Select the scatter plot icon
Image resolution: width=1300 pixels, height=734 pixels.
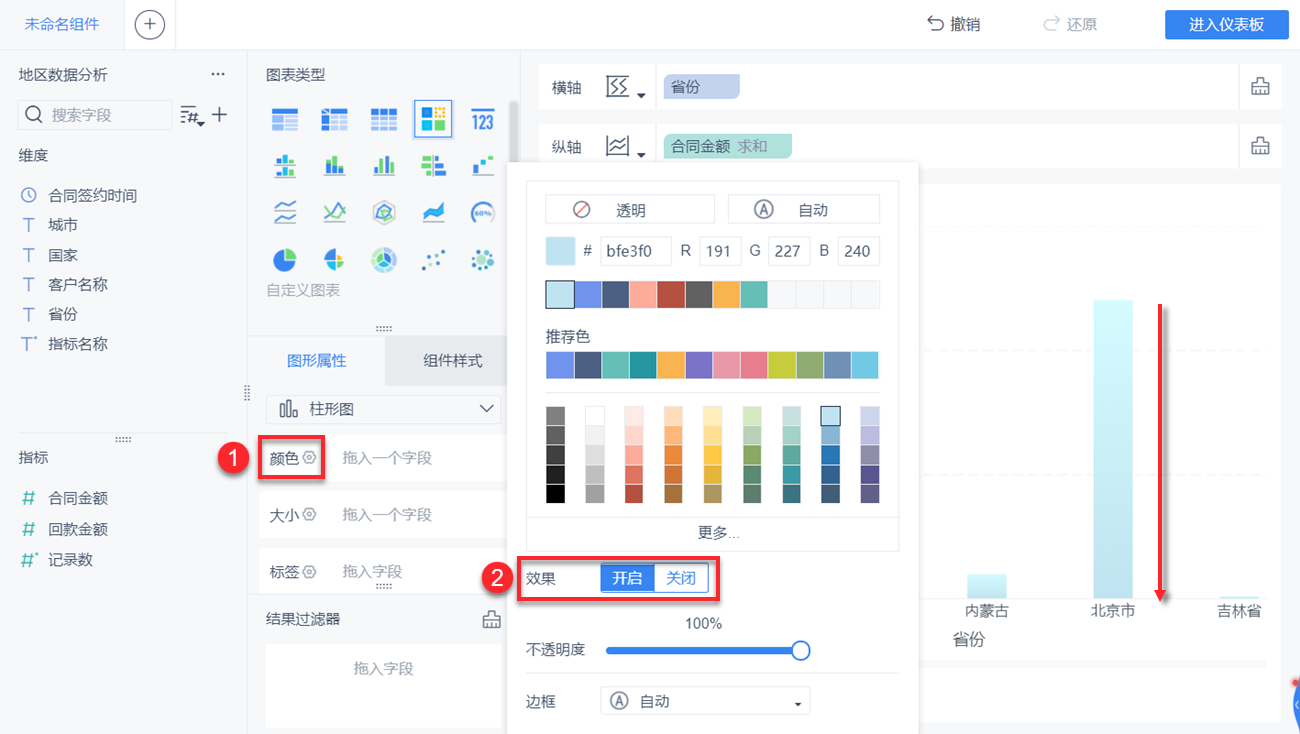coord(433,260)
